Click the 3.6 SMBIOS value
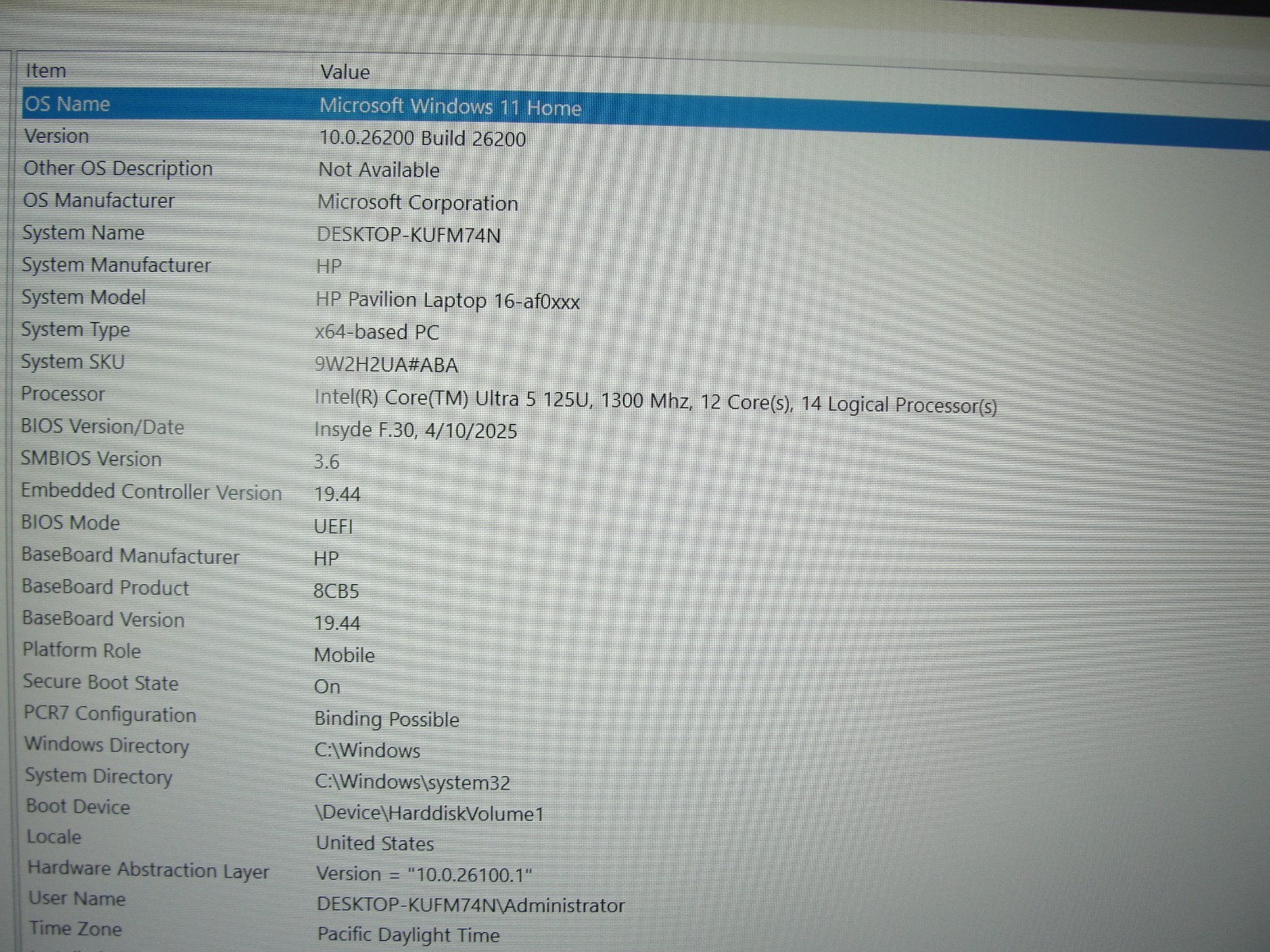The height and width of the screenshot is (952, 1270). pos(326,462)
